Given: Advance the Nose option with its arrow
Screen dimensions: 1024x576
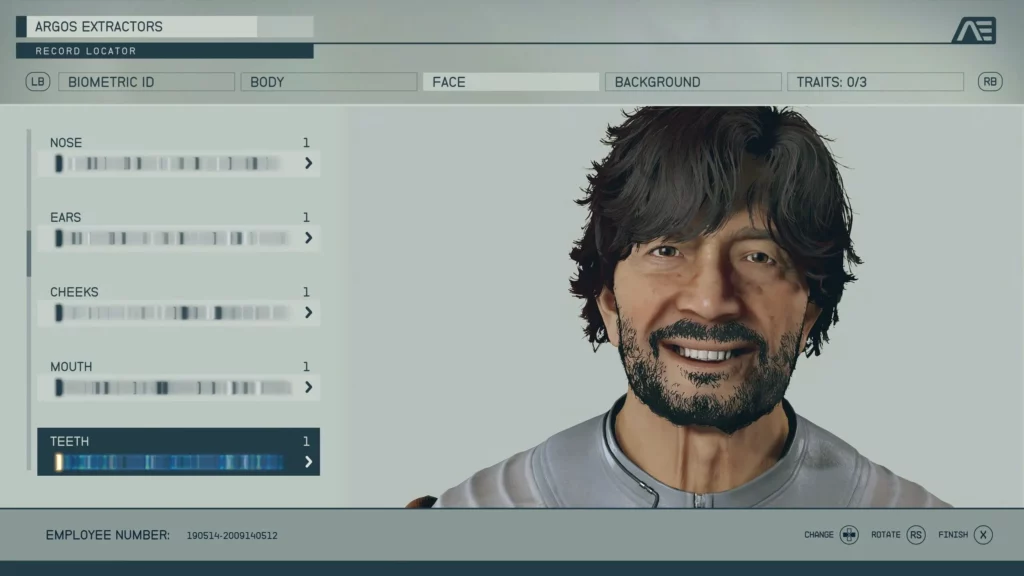Looking at the screenshot, I should click(308, 163).
